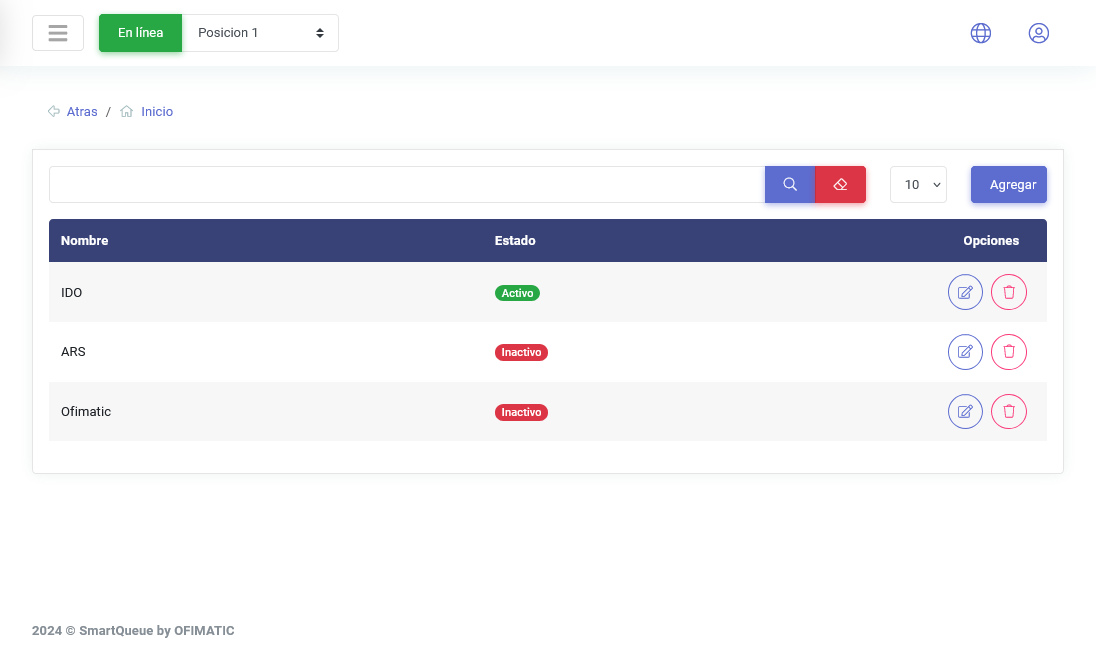Viewport: 1096px width, 653px height.
Task: Navigate to Inicio breadcrumb
Action: click(x=156, y=112)
